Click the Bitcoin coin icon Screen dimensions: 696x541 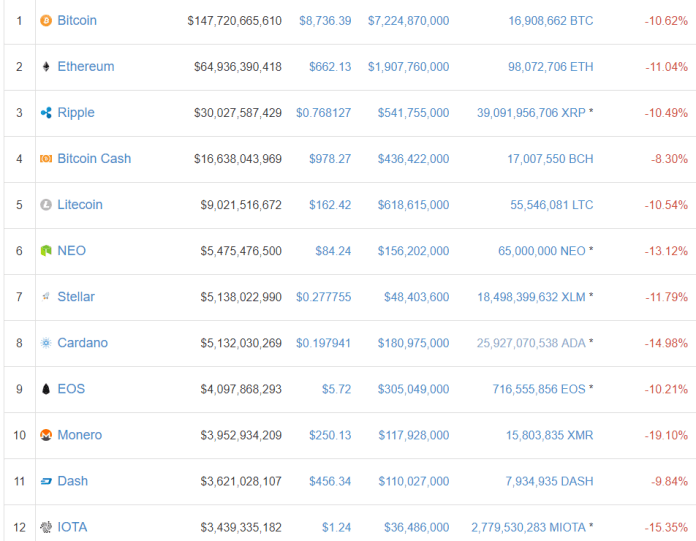[45, 20]
